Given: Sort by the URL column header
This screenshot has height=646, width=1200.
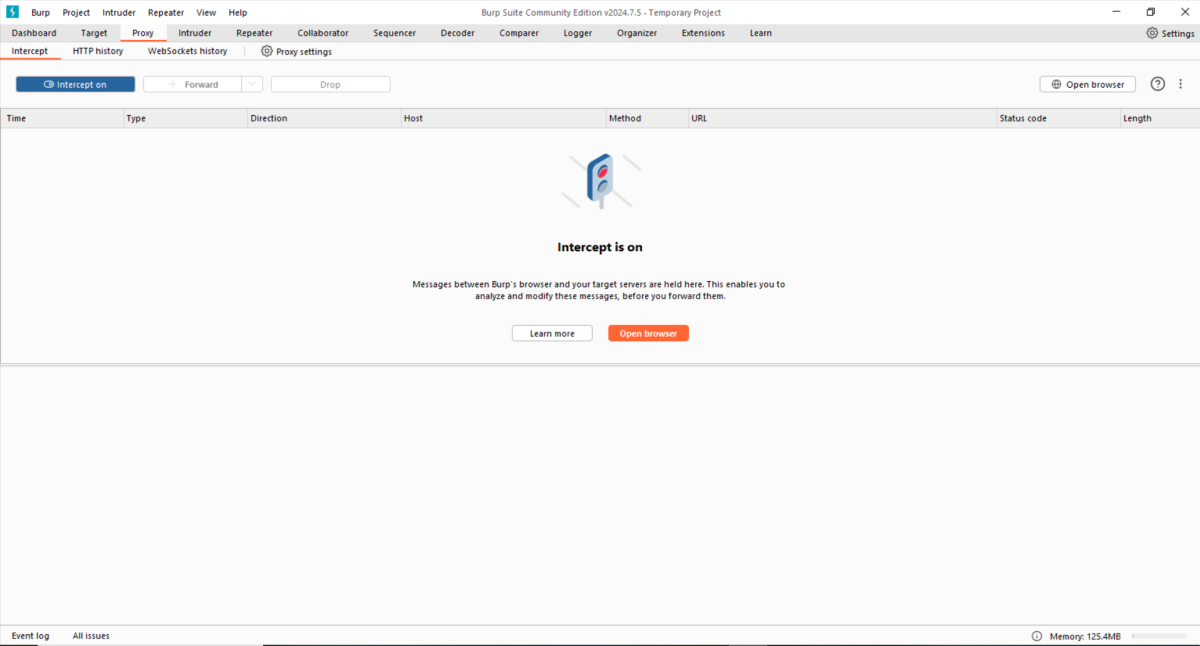Looking at the screenshot, I should [x=842, y=118].
